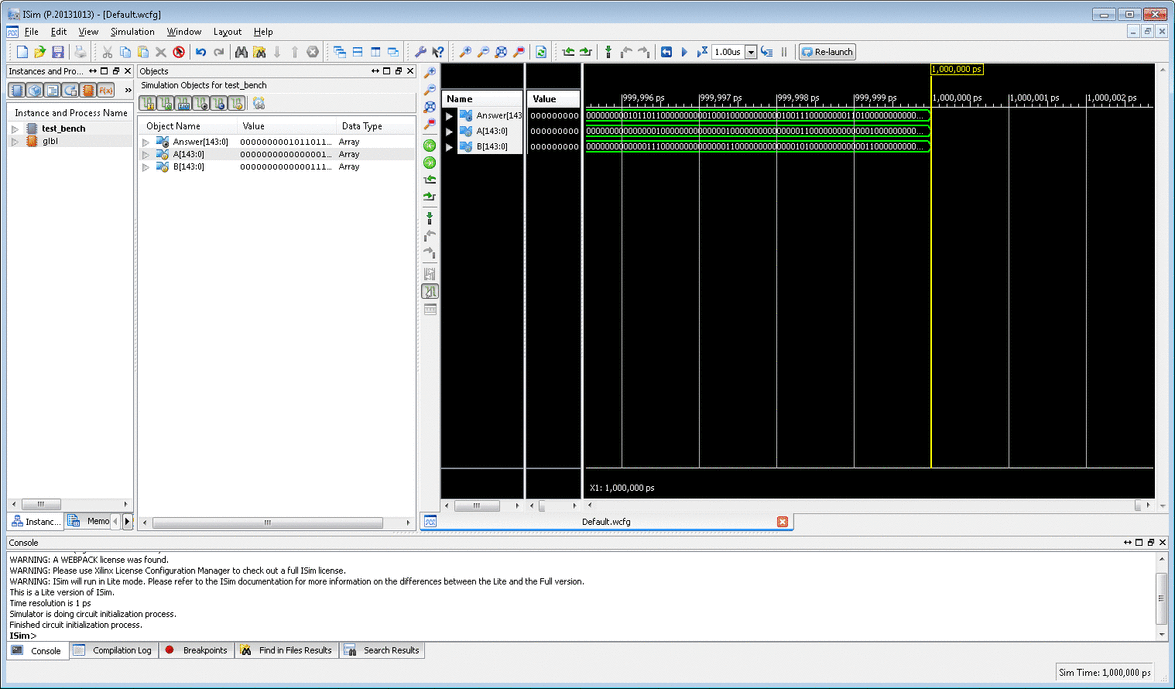Expand the test_bench instance tree node
This screenshot has height=689, width=1175.
coord(15,129)
